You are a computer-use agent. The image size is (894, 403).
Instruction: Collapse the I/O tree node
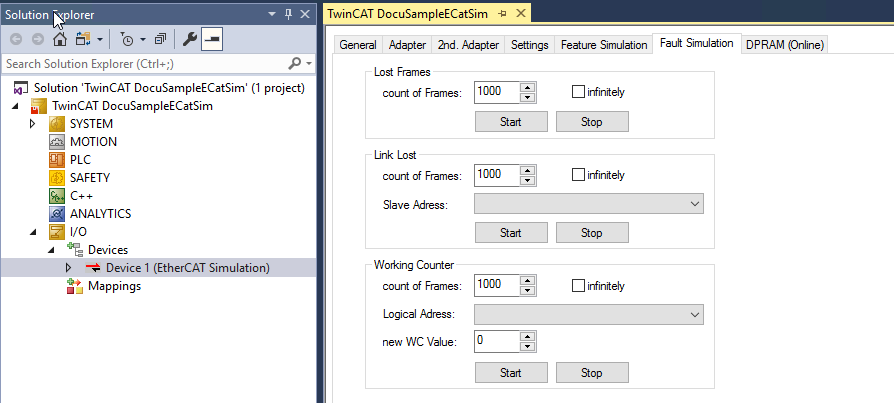point(33,232)
